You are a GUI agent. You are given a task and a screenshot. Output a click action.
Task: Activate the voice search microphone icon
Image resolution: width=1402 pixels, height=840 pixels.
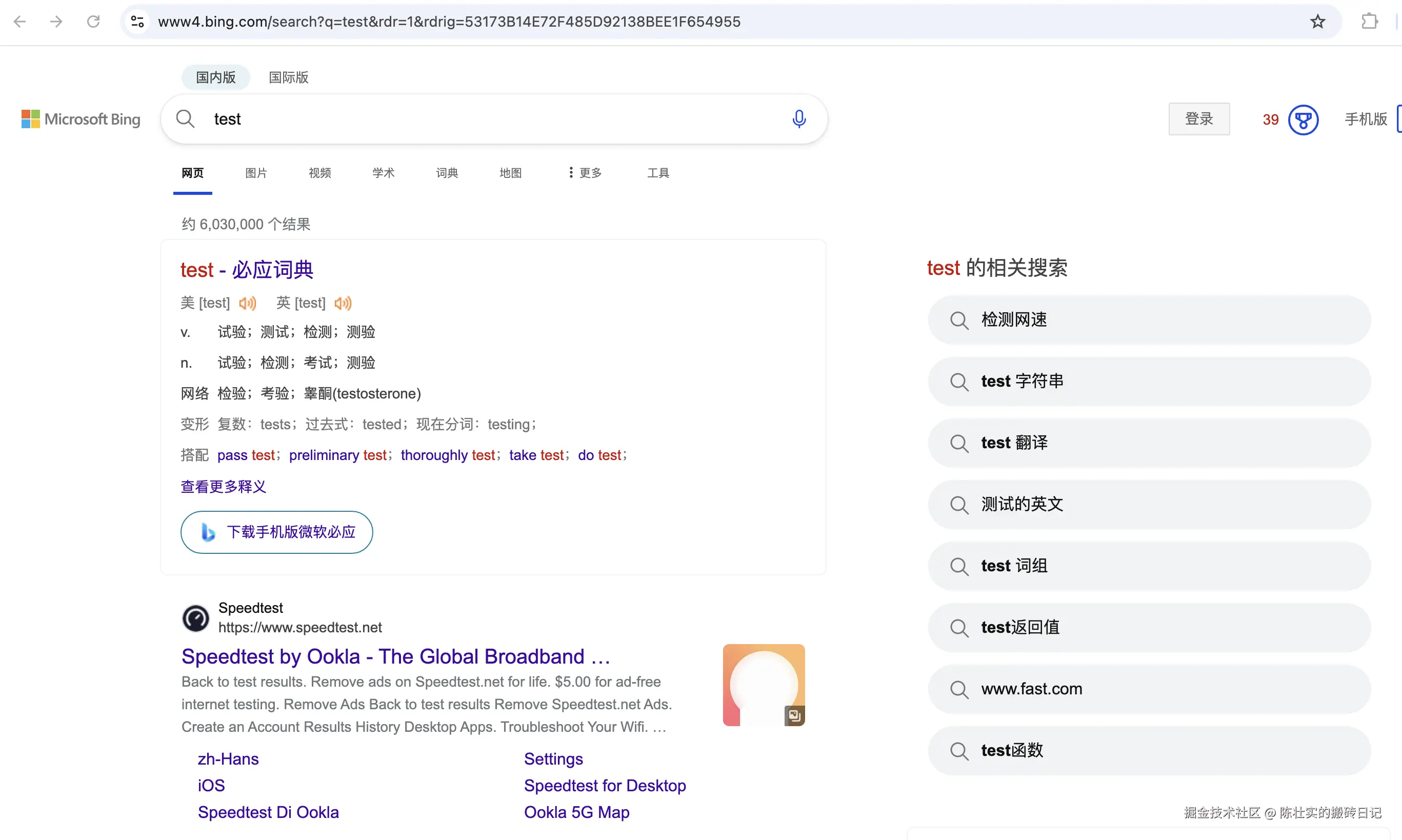point(798,119)
